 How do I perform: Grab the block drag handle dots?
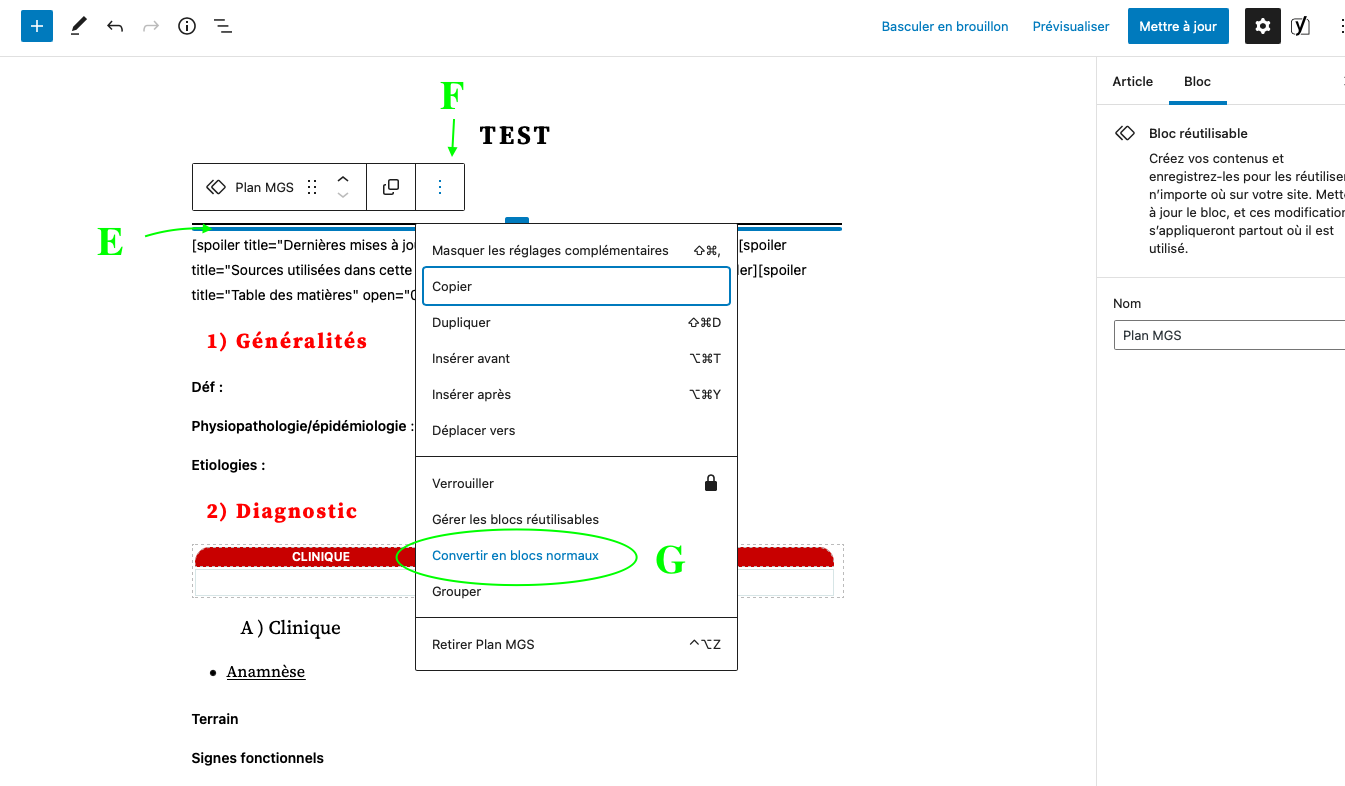[312, 187]
